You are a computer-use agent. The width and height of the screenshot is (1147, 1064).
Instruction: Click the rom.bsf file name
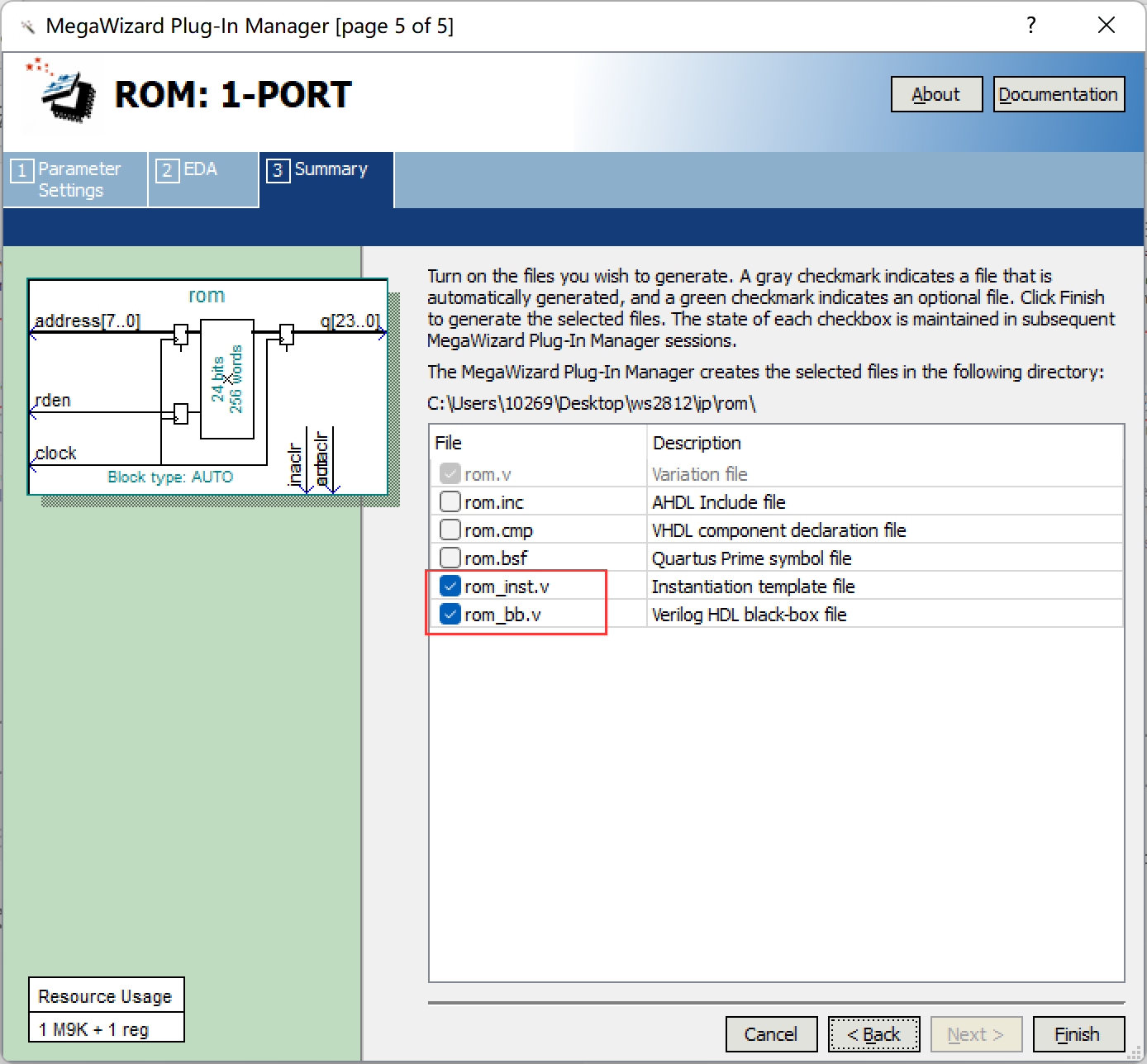496,558
